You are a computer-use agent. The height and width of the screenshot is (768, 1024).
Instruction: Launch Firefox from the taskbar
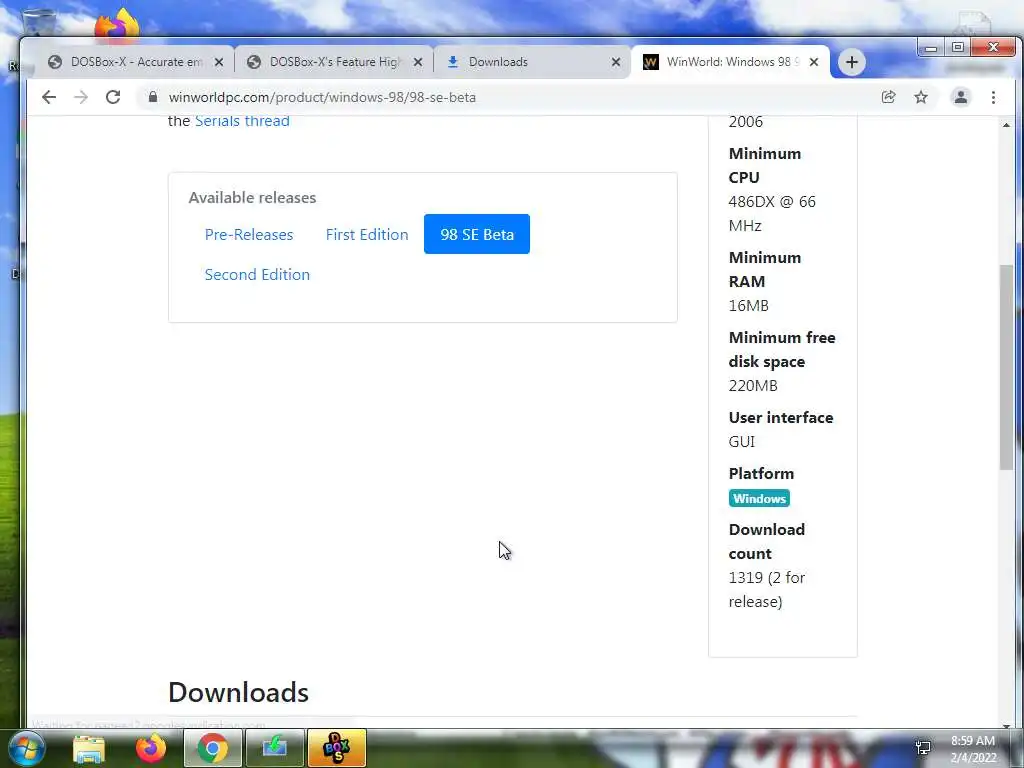(151, 748)
